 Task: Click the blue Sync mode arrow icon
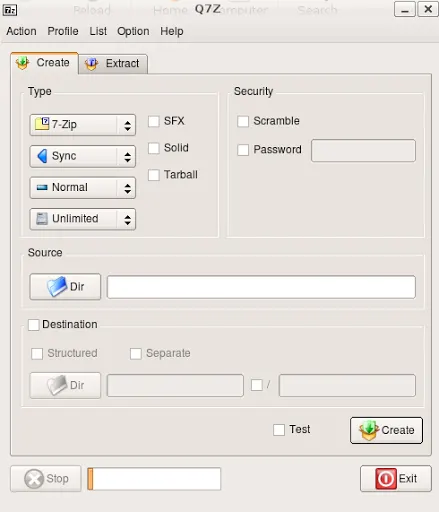click(x=42, y=156)
